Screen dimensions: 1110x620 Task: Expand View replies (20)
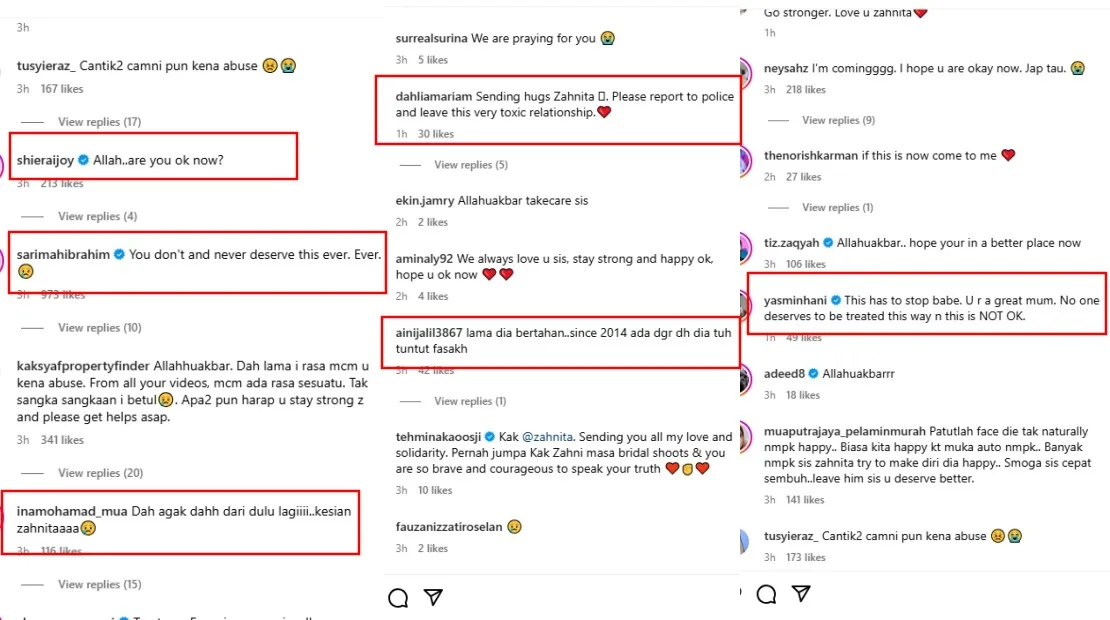point(103,473)
